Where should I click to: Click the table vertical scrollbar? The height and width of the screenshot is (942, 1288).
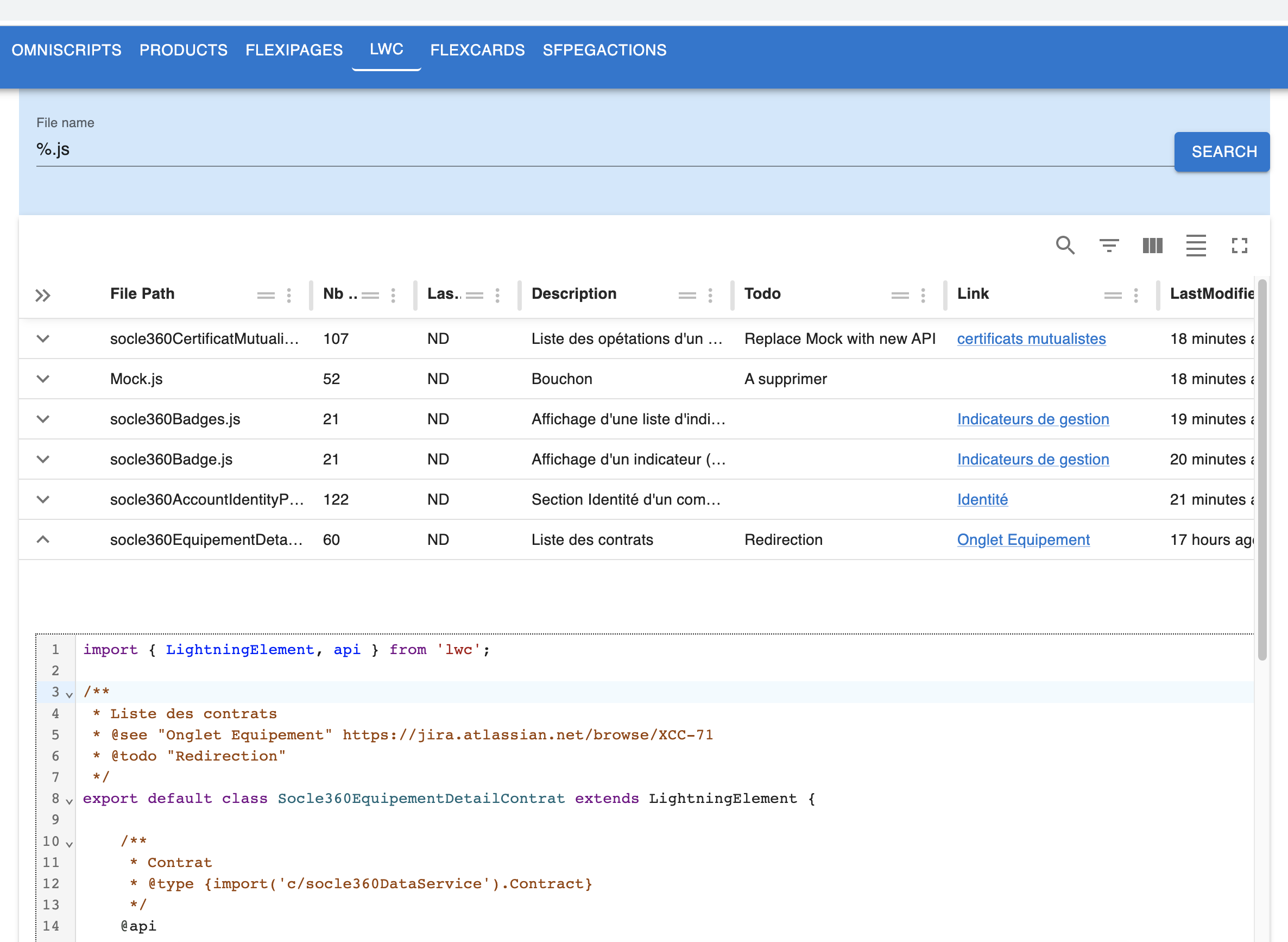coord(1262,469)
